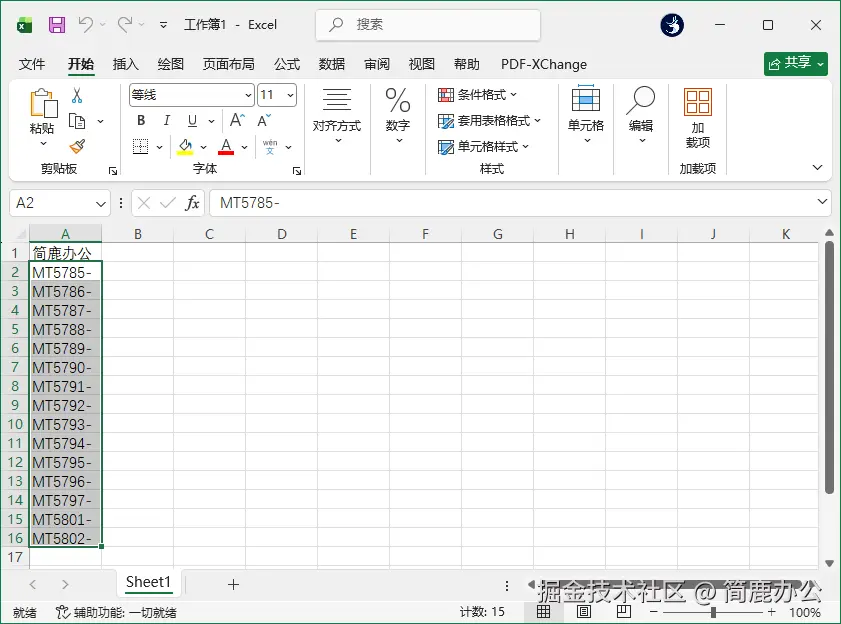The image size is (841, 624).
Task: Click the Redo arrow icon
Action: (x=125, y=25)
